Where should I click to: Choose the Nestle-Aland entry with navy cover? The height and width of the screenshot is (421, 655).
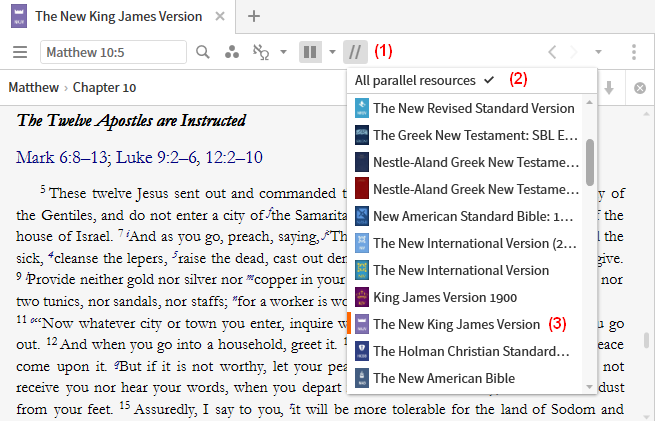coord(467,162)
